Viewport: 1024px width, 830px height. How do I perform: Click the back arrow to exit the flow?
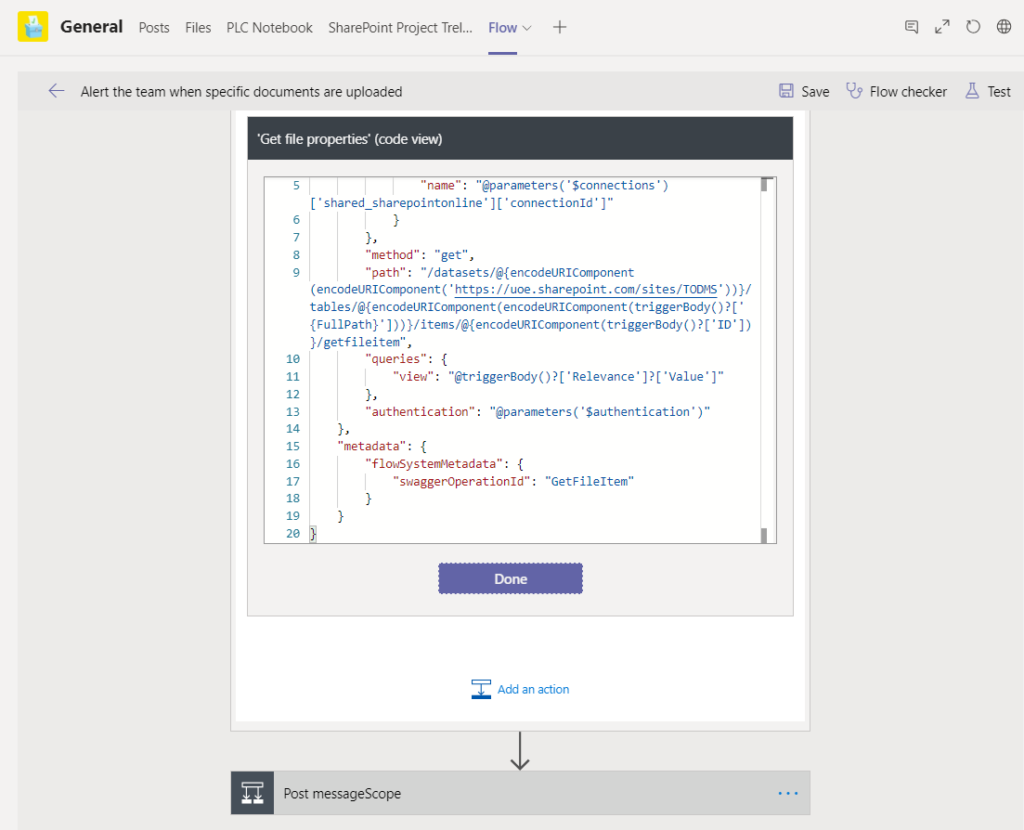click(x=57, y=91)
